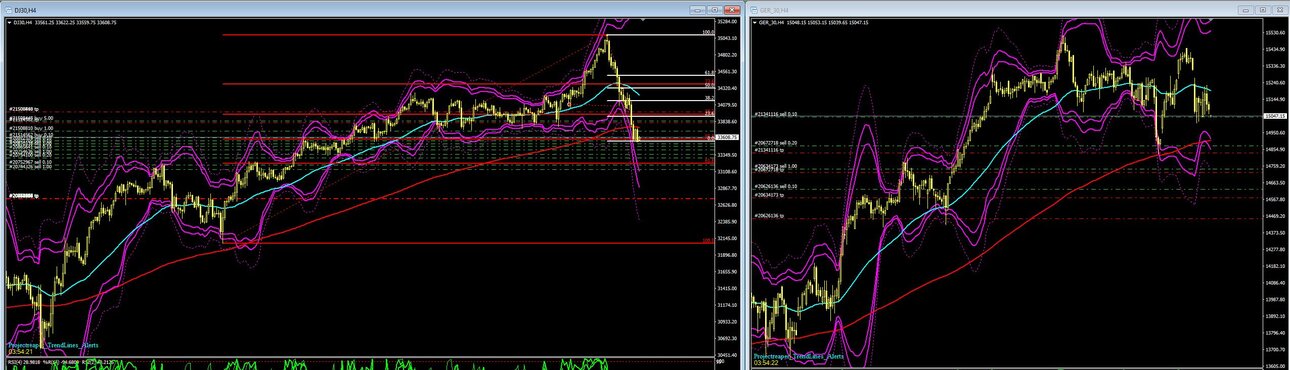Minimize the GER_30,H4 chart window
This screenshot has height=370, width=1290.
pyautogui.click(x=1246, y=9)
